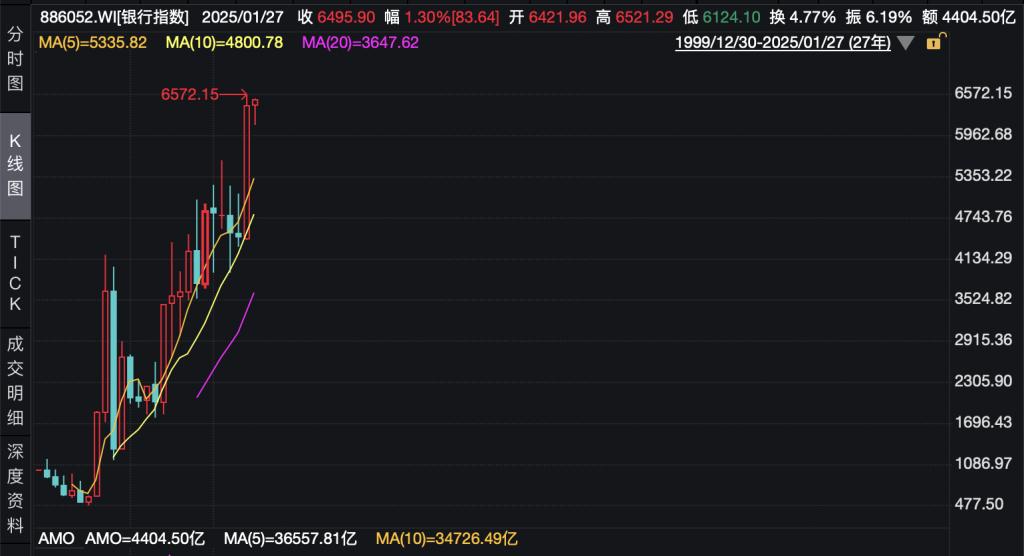Open the TICK tab

(15, 273)
